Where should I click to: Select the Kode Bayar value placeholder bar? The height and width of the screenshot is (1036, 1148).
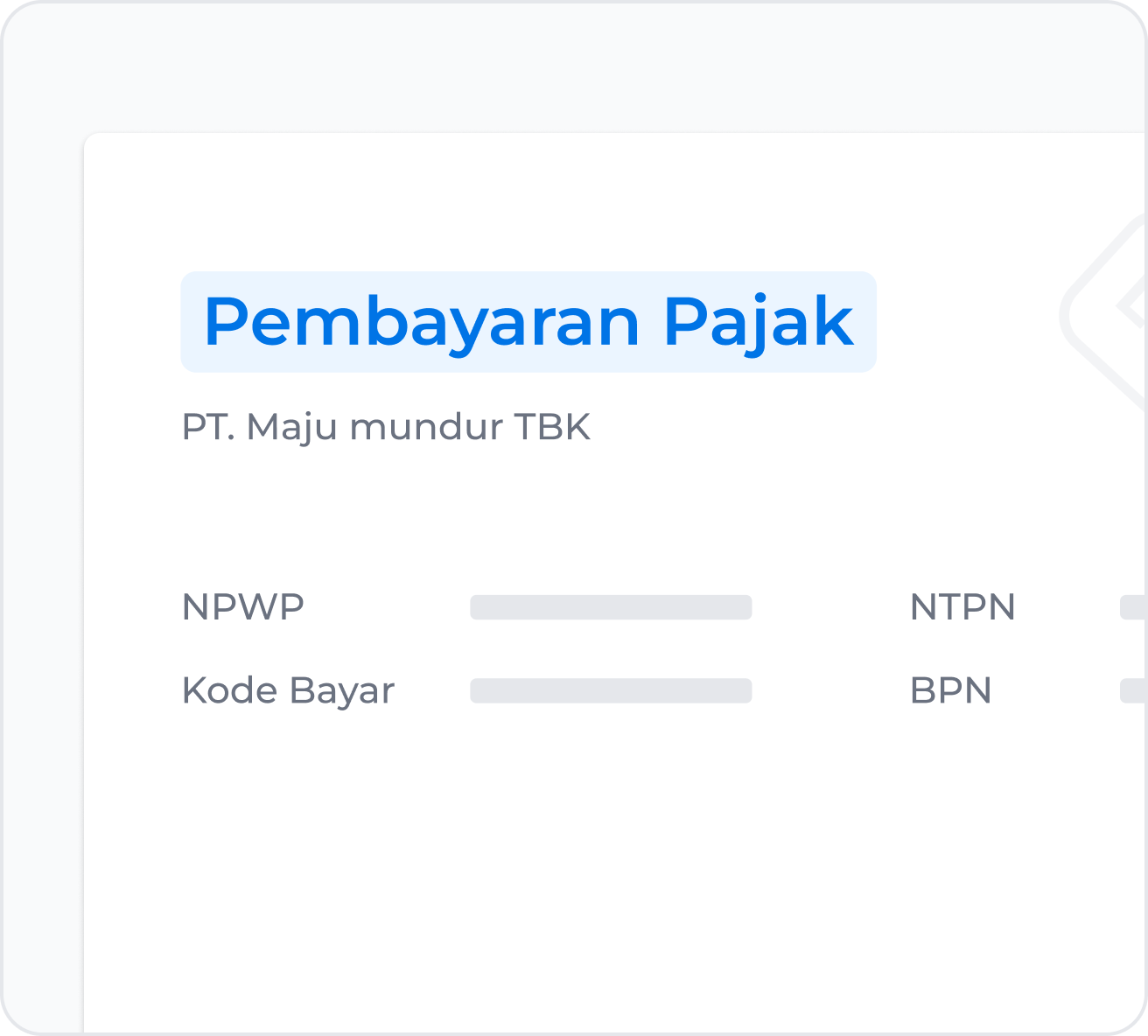tap(611, 690)
